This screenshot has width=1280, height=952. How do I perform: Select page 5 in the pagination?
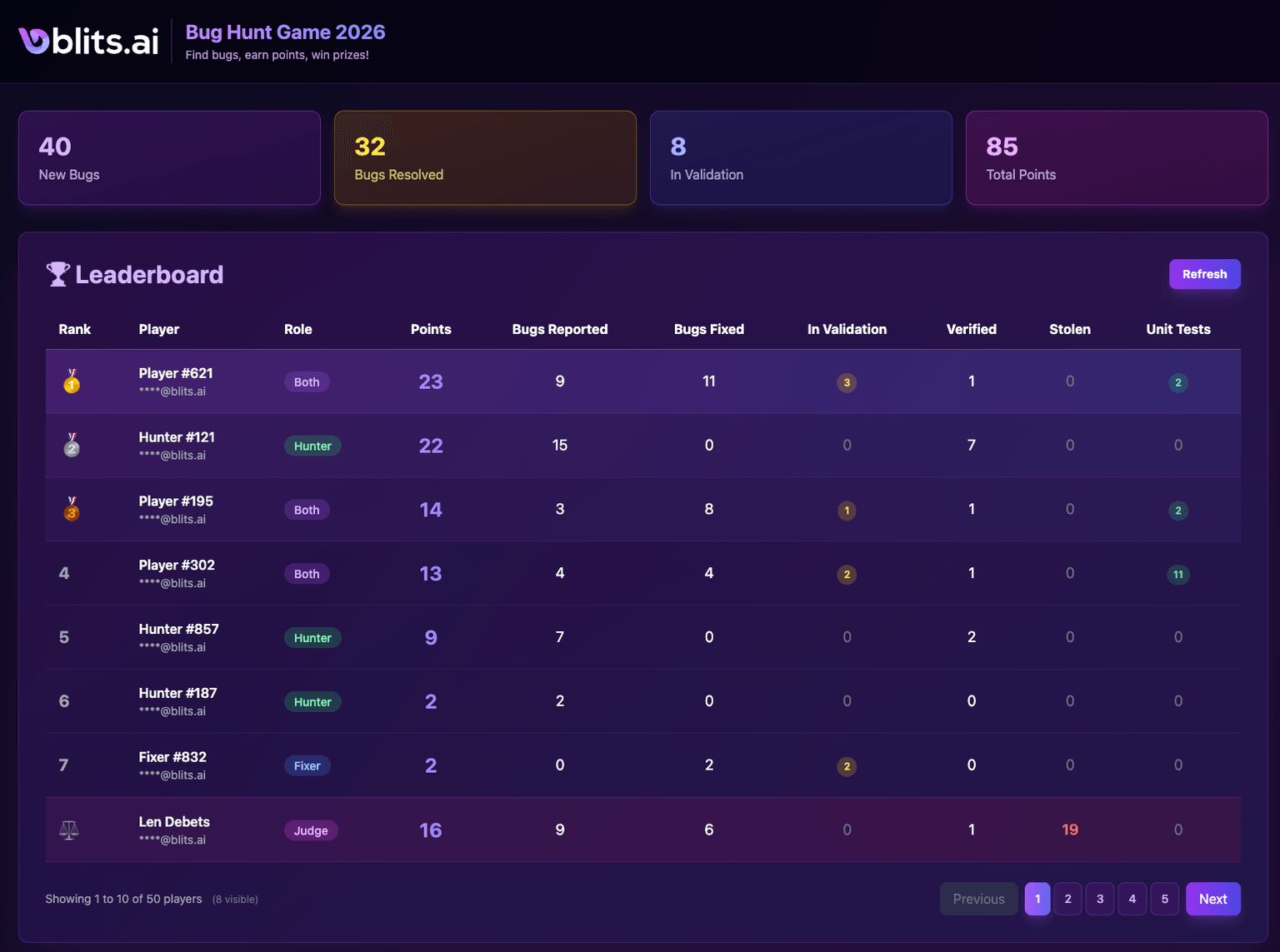pyautogui.click(x=1164, y=899)
